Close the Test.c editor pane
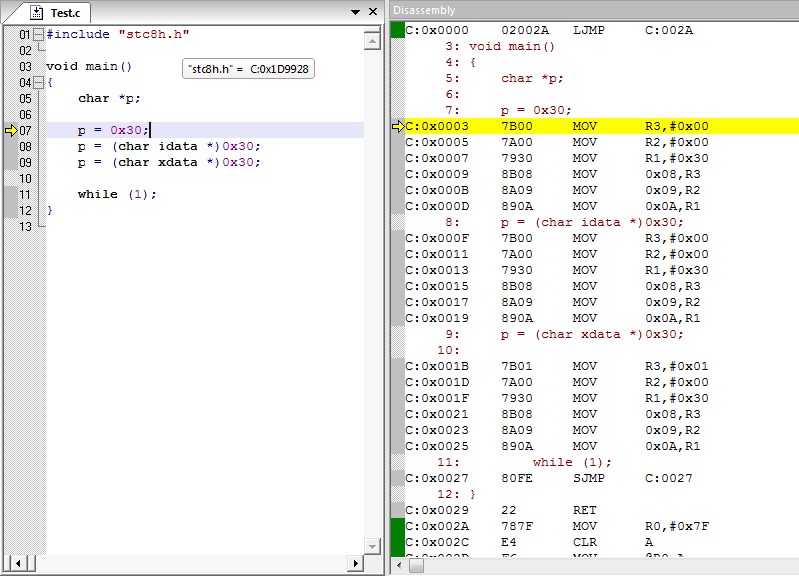Image resolution: width=799 pixels, height=576 pixels. [372, 11]
